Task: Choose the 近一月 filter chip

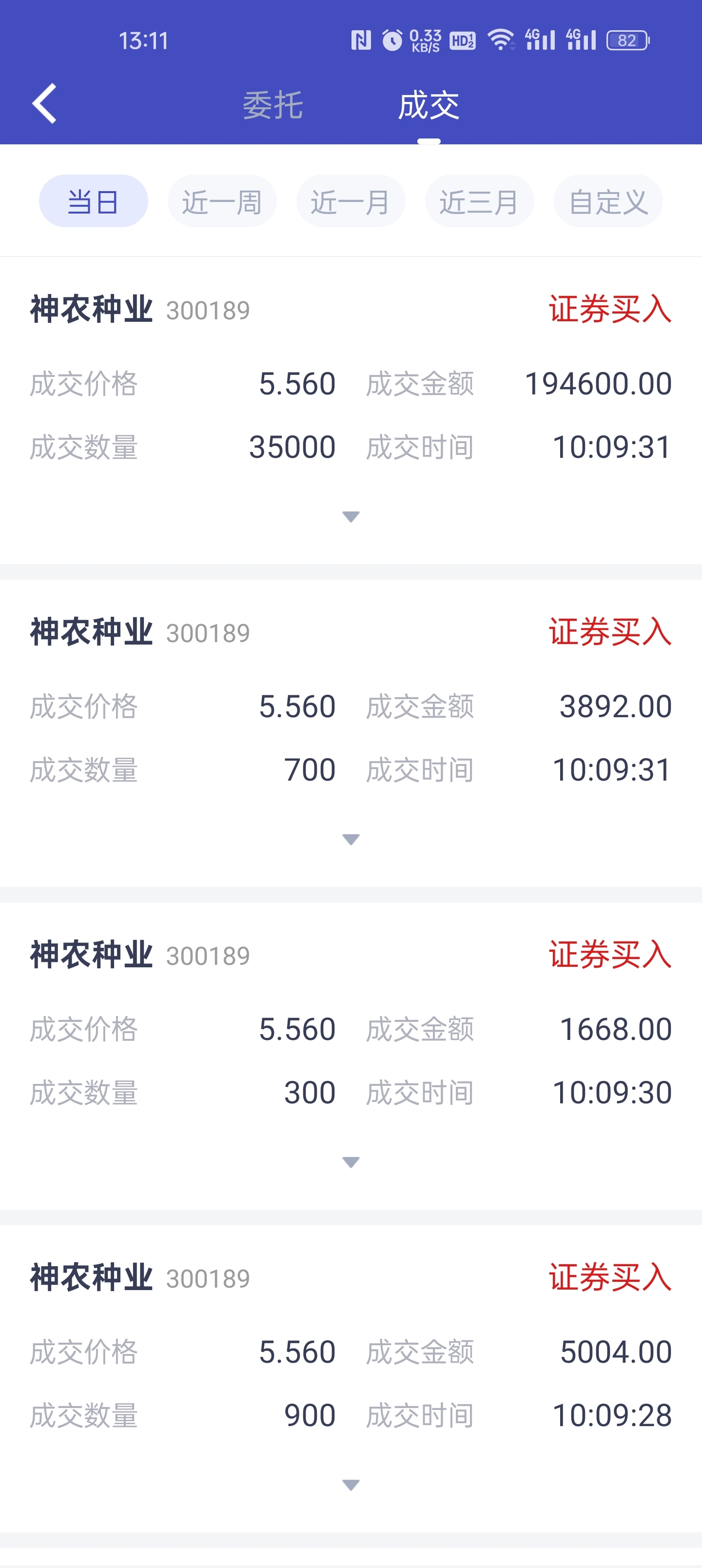Action: (351, 201)
